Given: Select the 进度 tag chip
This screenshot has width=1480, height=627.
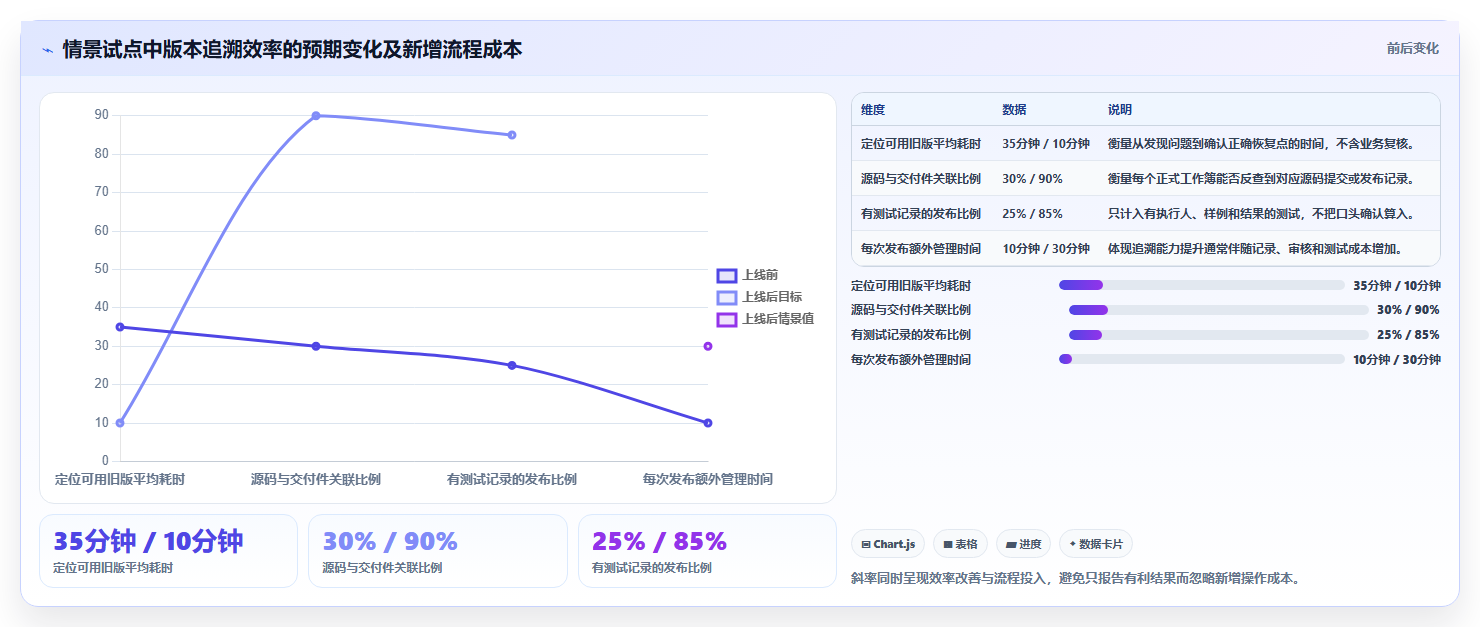Looking at the screenshot, I should tap(1023, 544).
